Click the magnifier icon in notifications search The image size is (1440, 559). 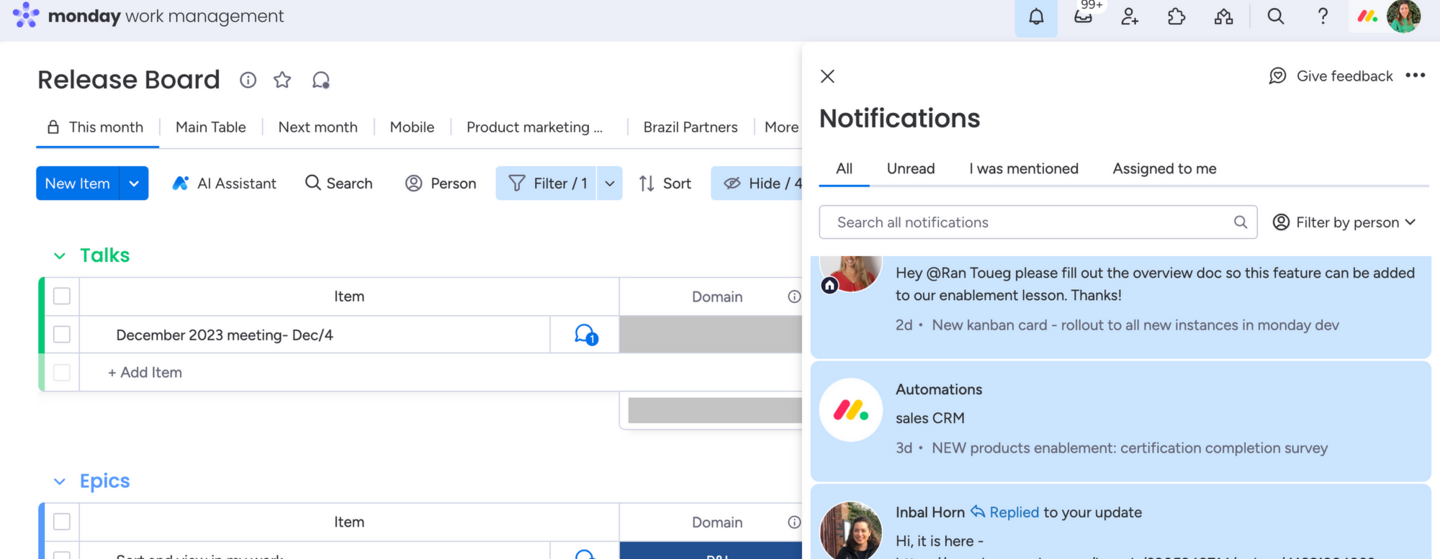(x=1241, y=222)
